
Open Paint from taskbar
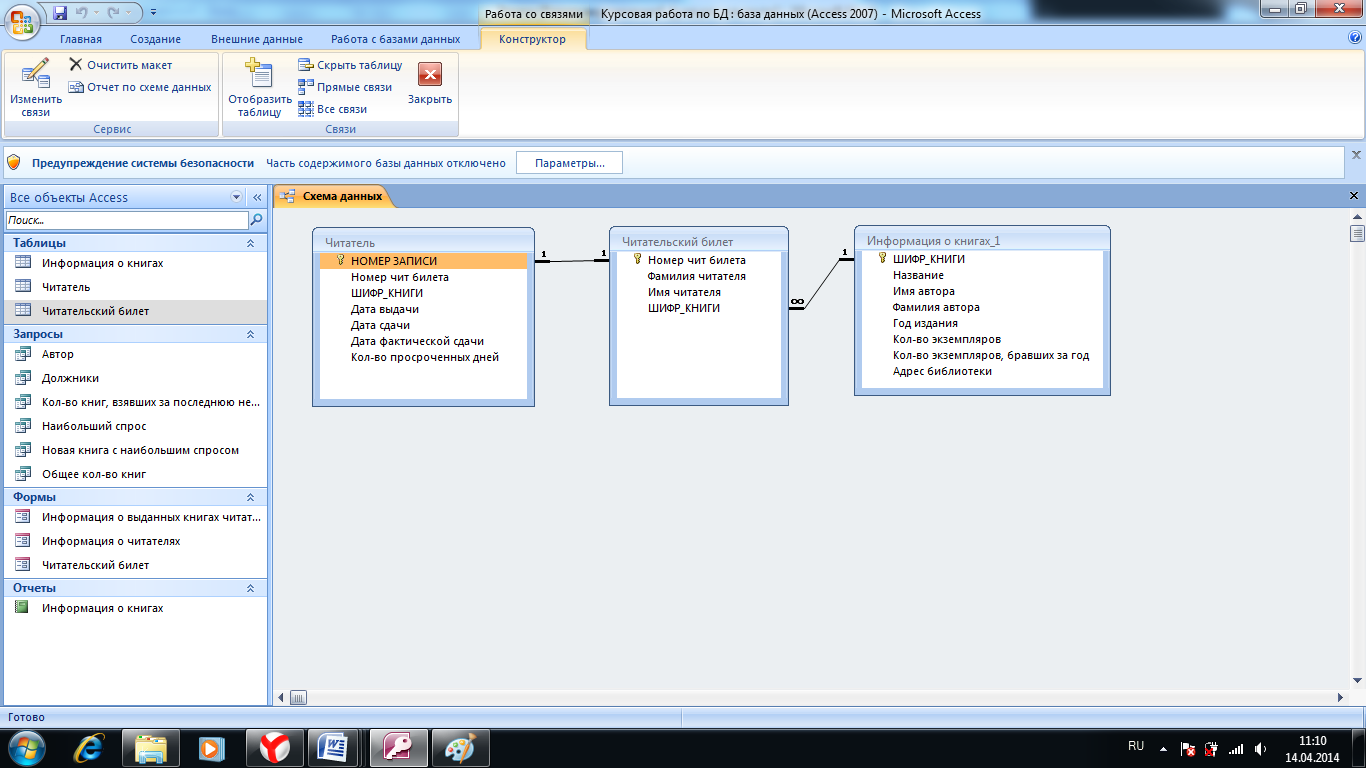tap(460, 747)
